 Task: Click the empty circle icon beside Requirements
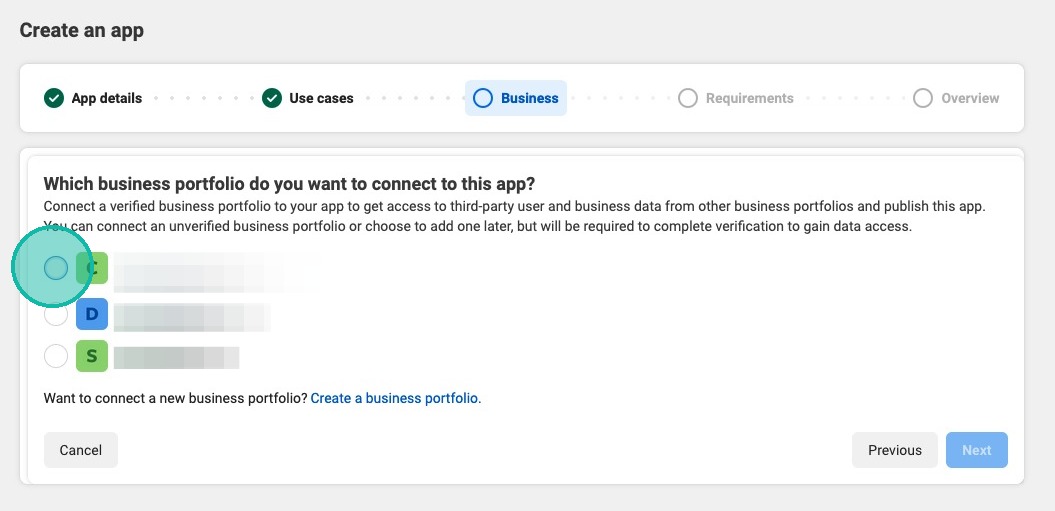[688, 98]
